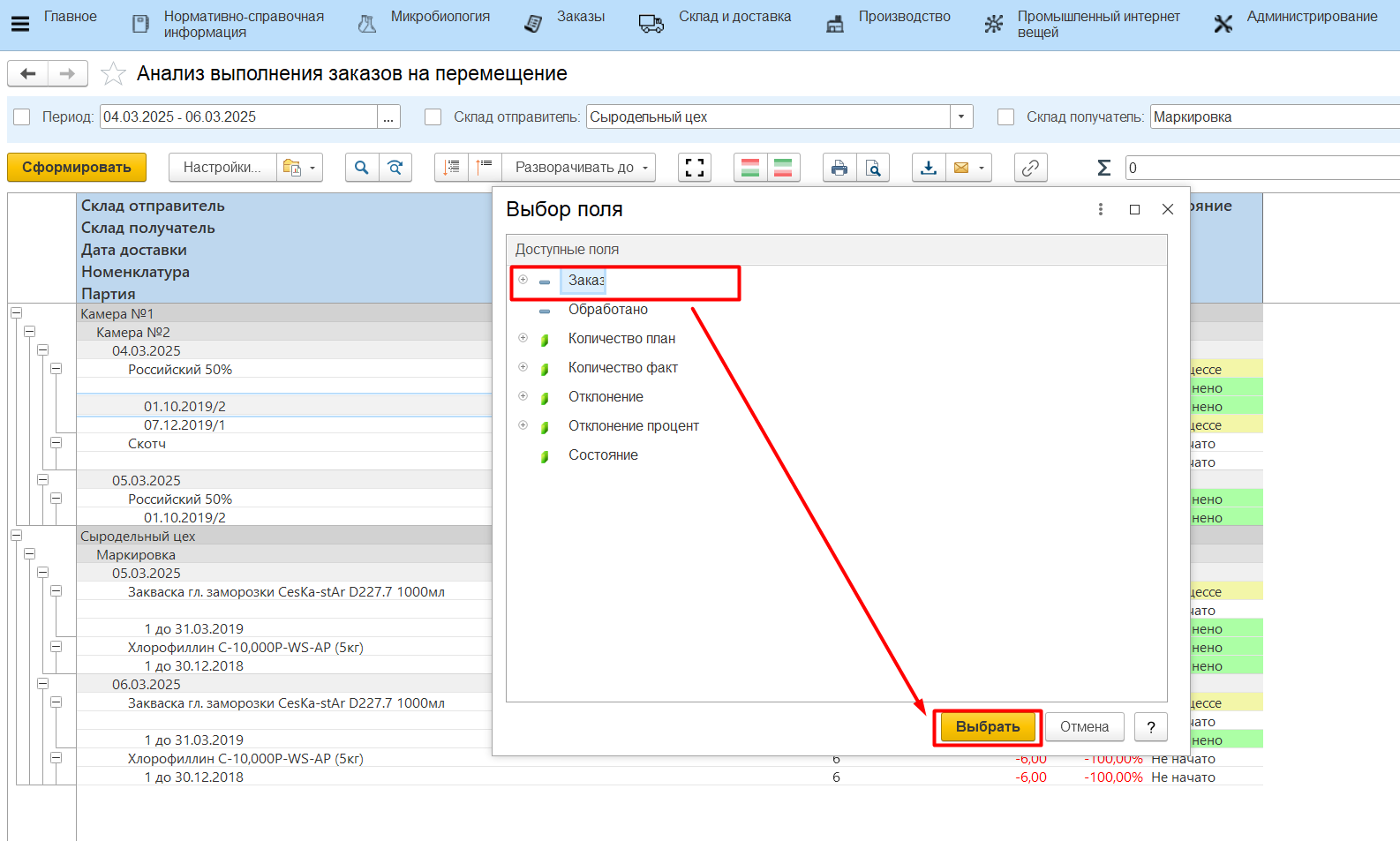
Task: Click the Сформировать button
Action: (x=77, y=168)
